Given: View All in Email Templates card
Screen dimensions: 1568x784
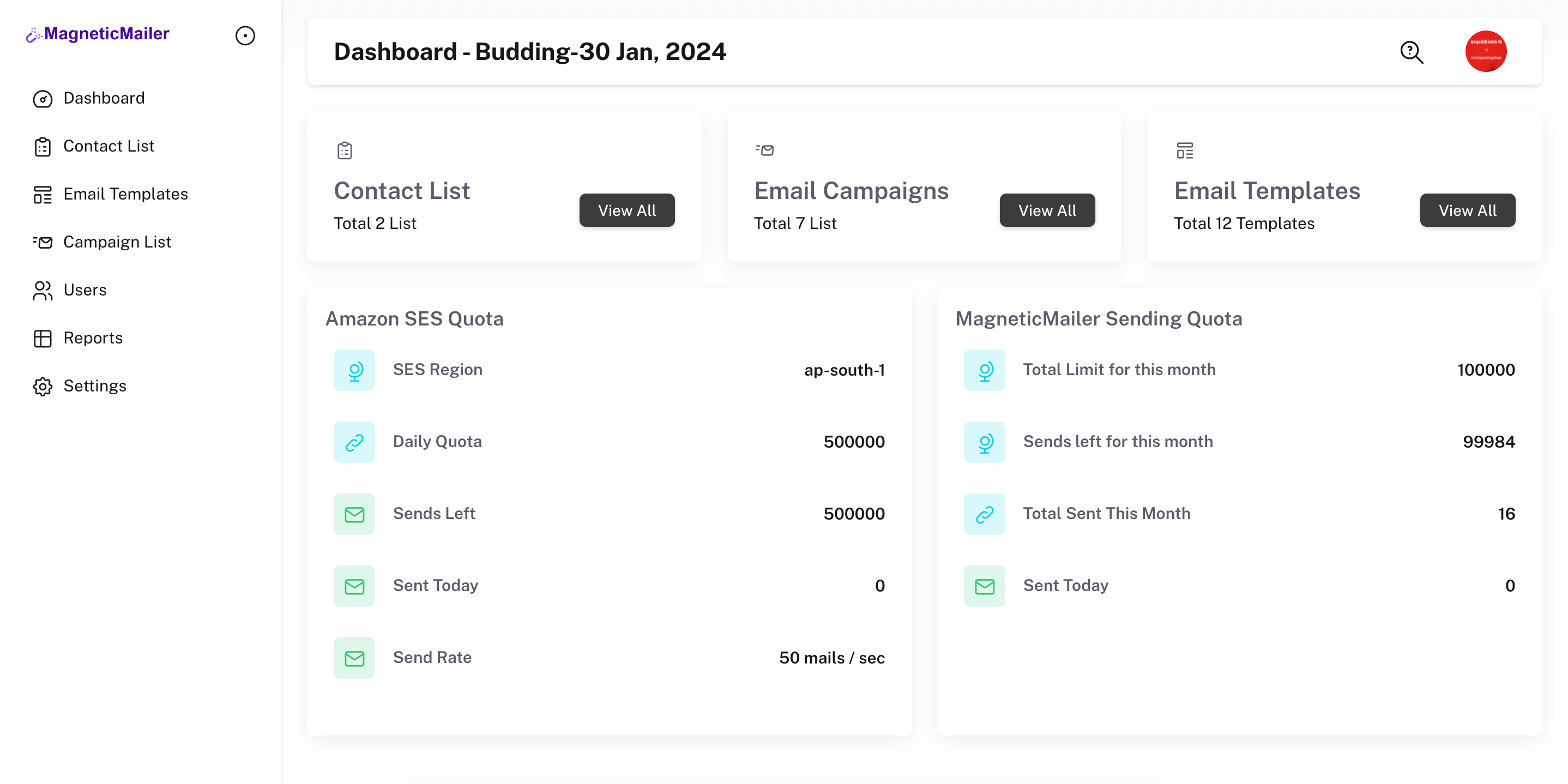Looking at the screenshot, I should (x=1467, y=210).
